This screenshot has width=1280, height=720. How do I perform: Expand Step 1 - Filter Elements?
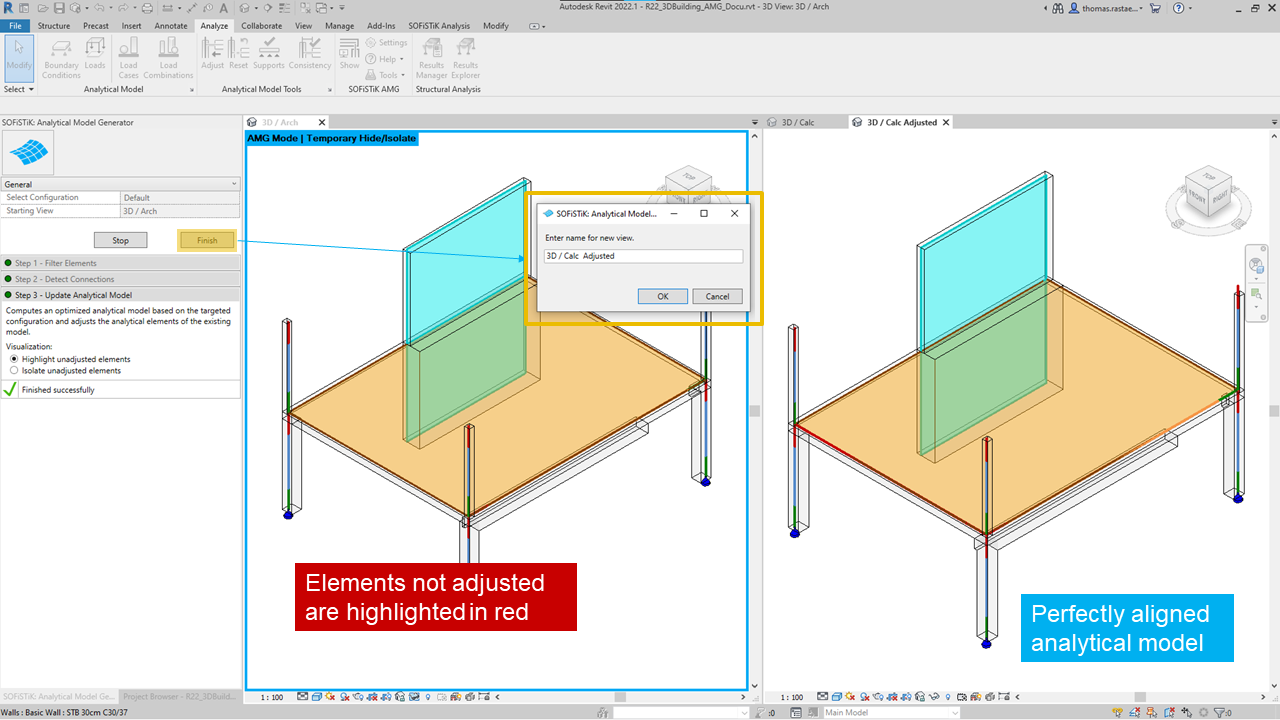pos(121,263)
